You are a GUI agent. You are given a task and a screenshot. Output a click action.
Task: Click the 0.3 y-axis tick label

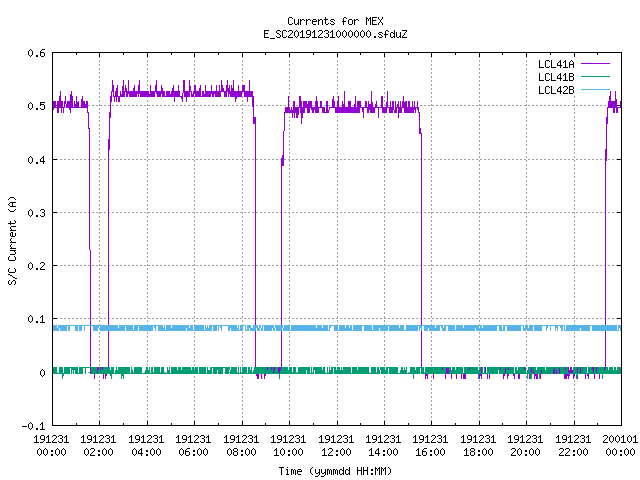coord(36,213)
